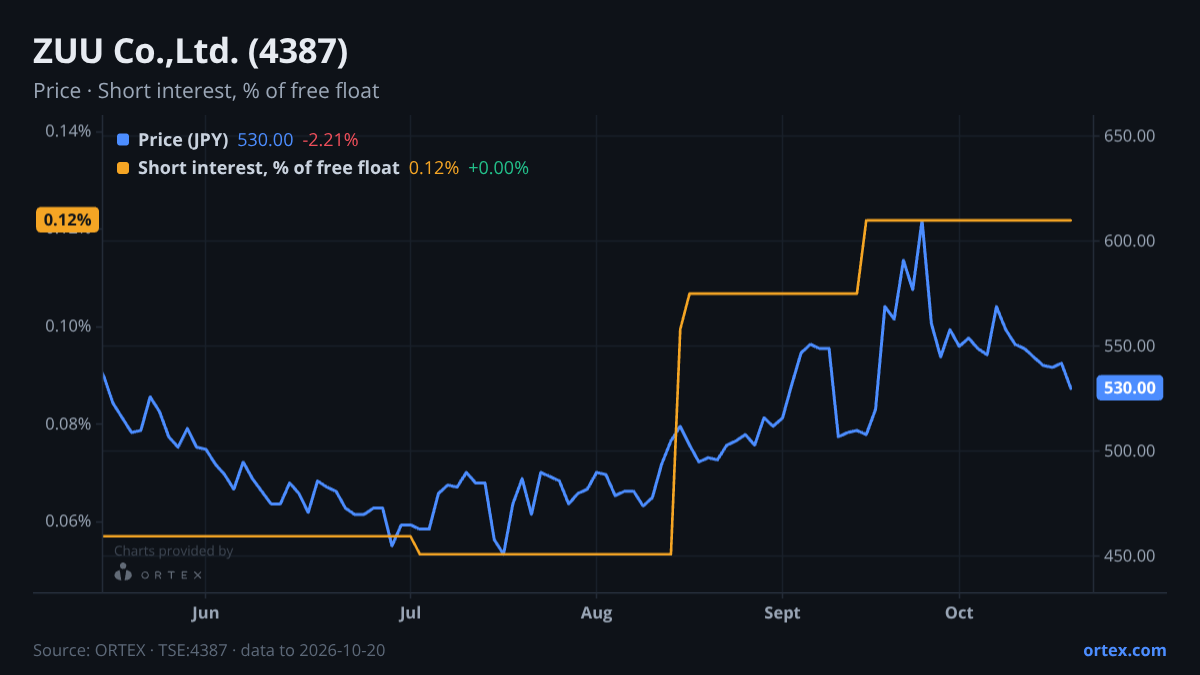Click the 650.00 right-axis label
The width and height of the screenshot is (1200, 675).
1130,136
